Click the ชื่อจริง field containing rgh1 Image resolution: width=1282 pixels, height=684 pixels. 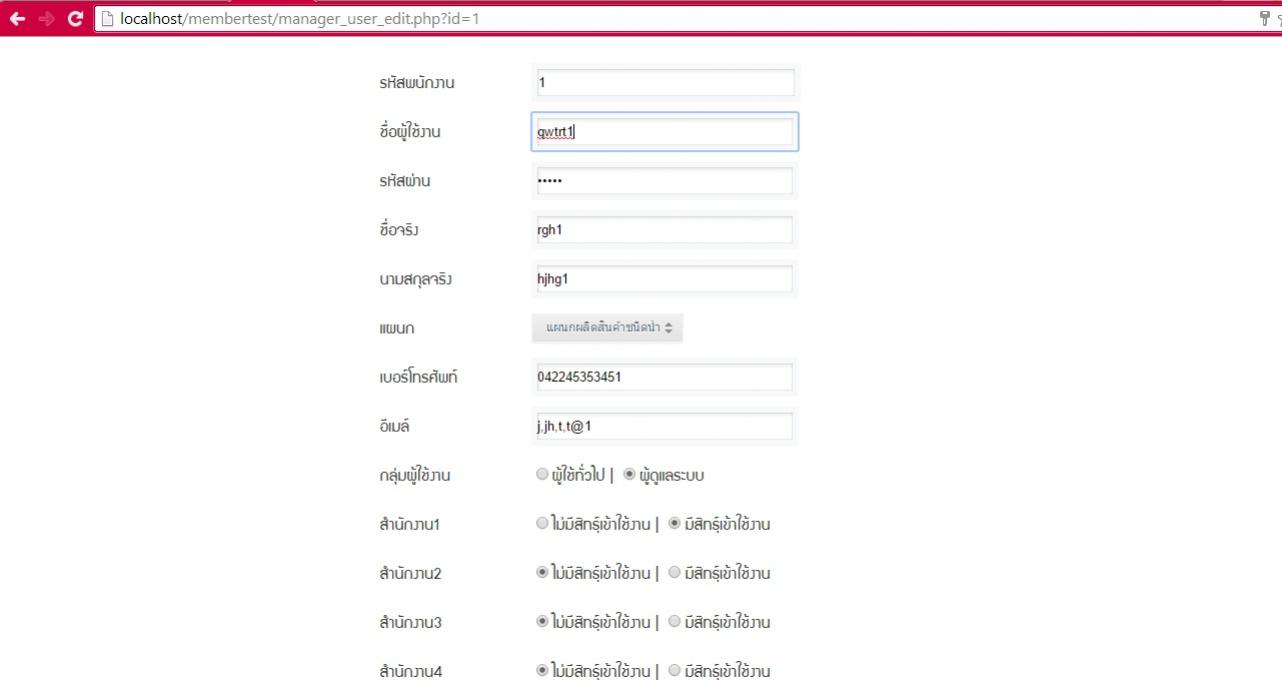tap(664, 230)
